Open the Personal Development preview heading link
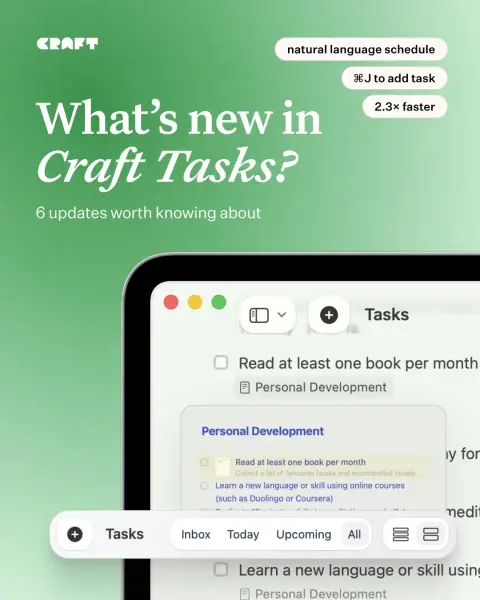480x600 pixels. coord(263,431)
